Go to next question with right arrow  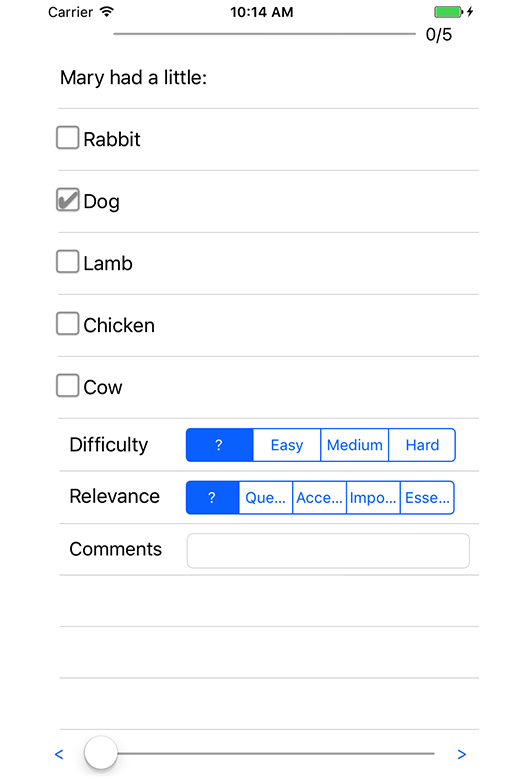coord(461,754)
